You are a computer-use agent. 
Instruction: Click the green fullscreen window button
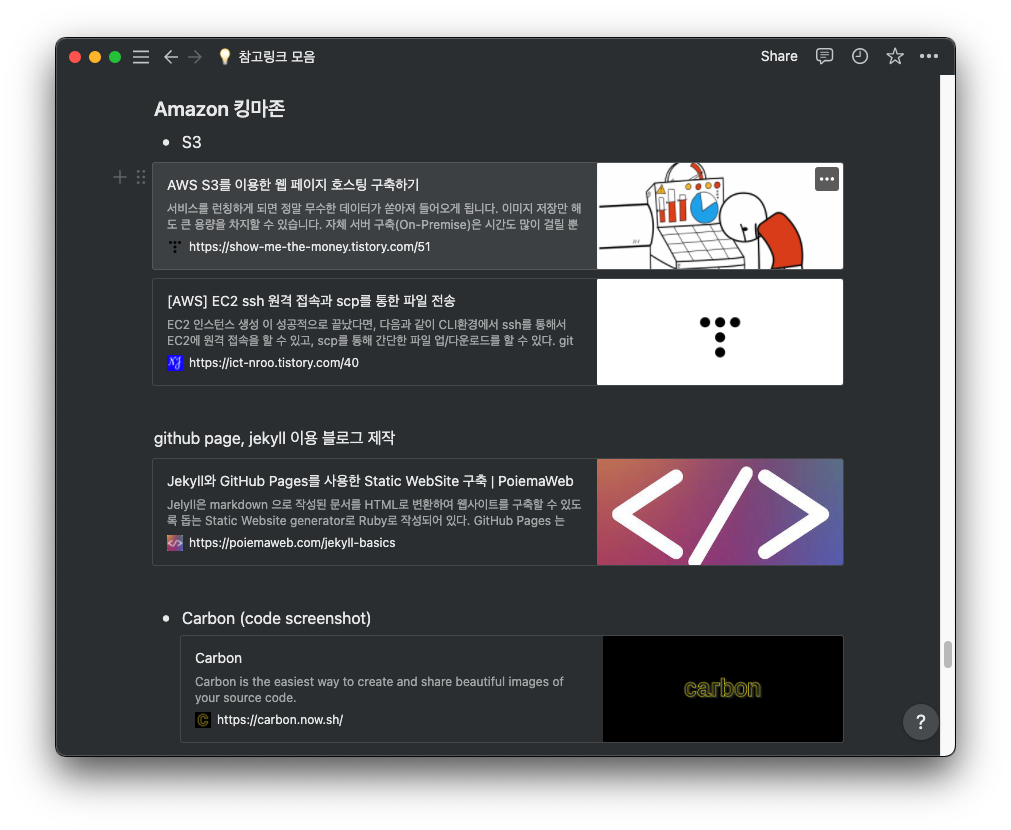pos(115,57)
